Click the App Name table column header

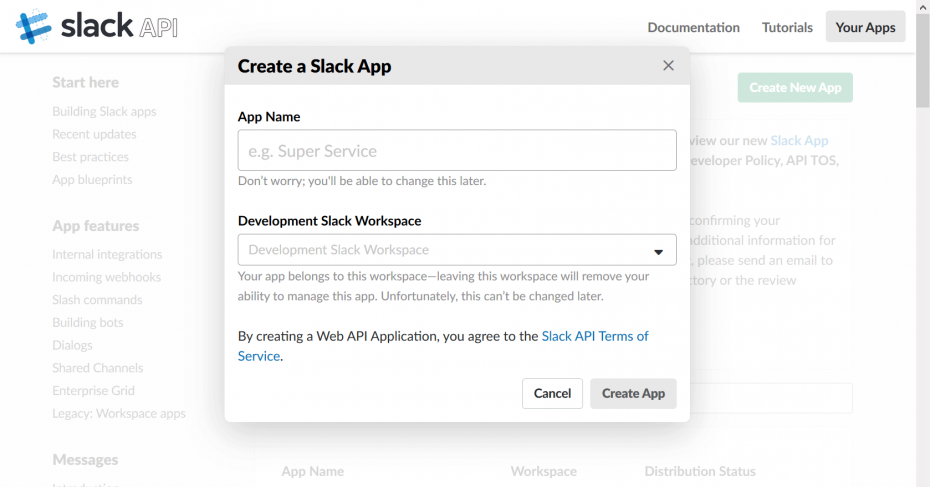point(313,472)
